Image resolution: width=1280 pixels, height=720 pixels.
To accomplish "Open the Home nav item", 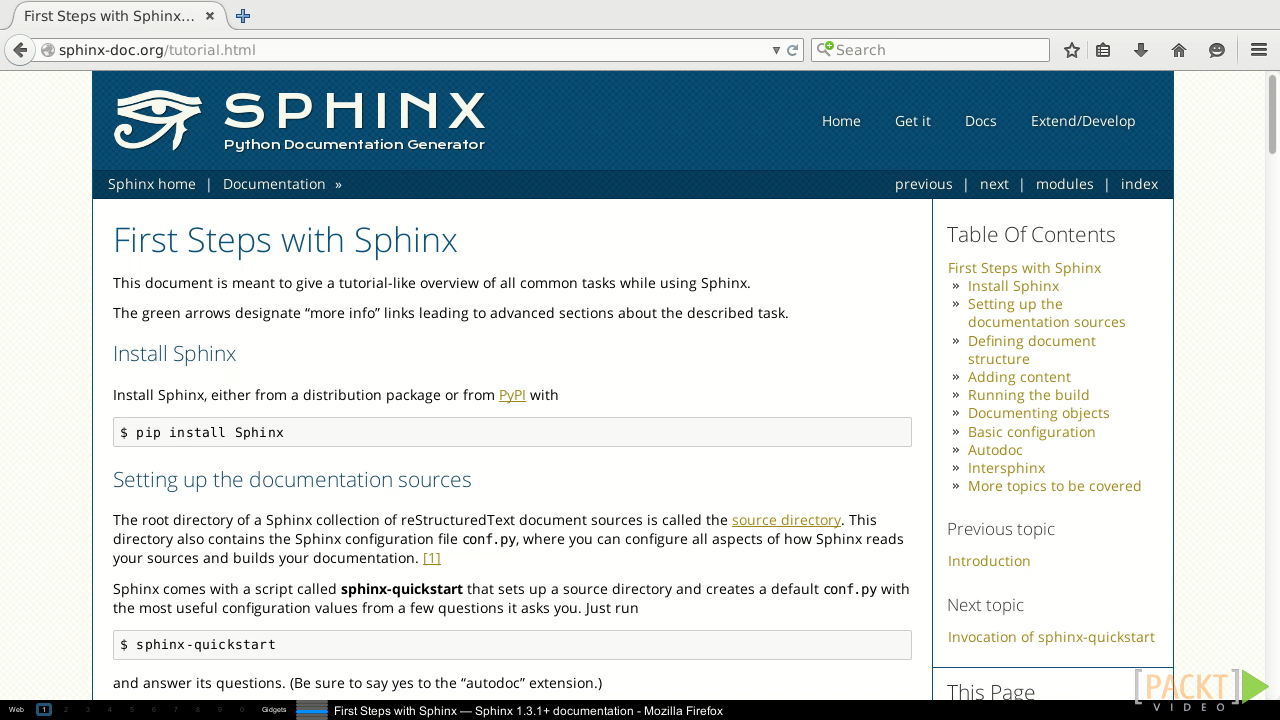I will pyautogui.click(x=841, y=121).
